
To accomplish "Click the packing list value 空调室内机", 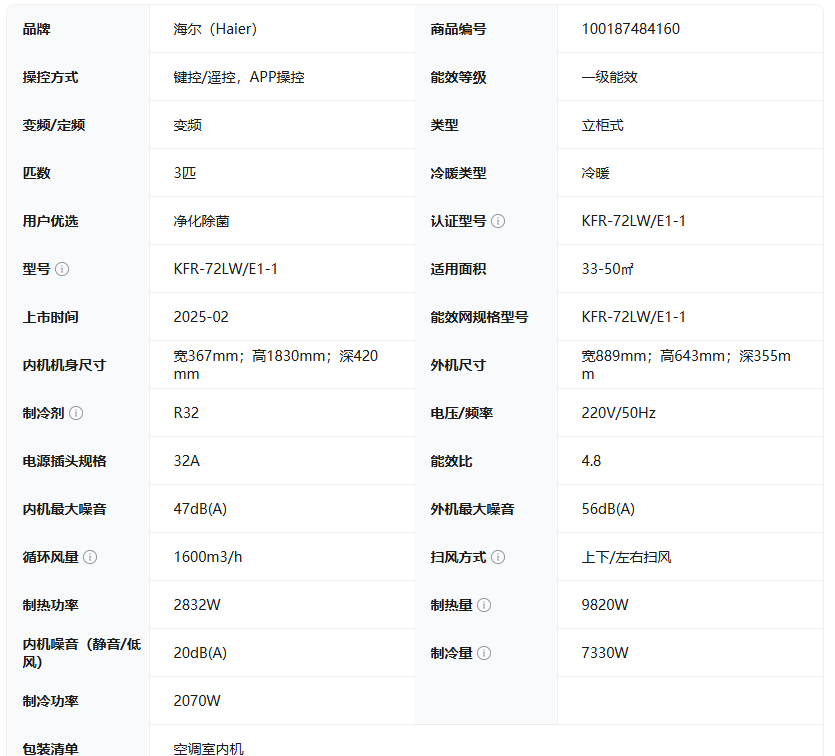I will click(209, 749).
